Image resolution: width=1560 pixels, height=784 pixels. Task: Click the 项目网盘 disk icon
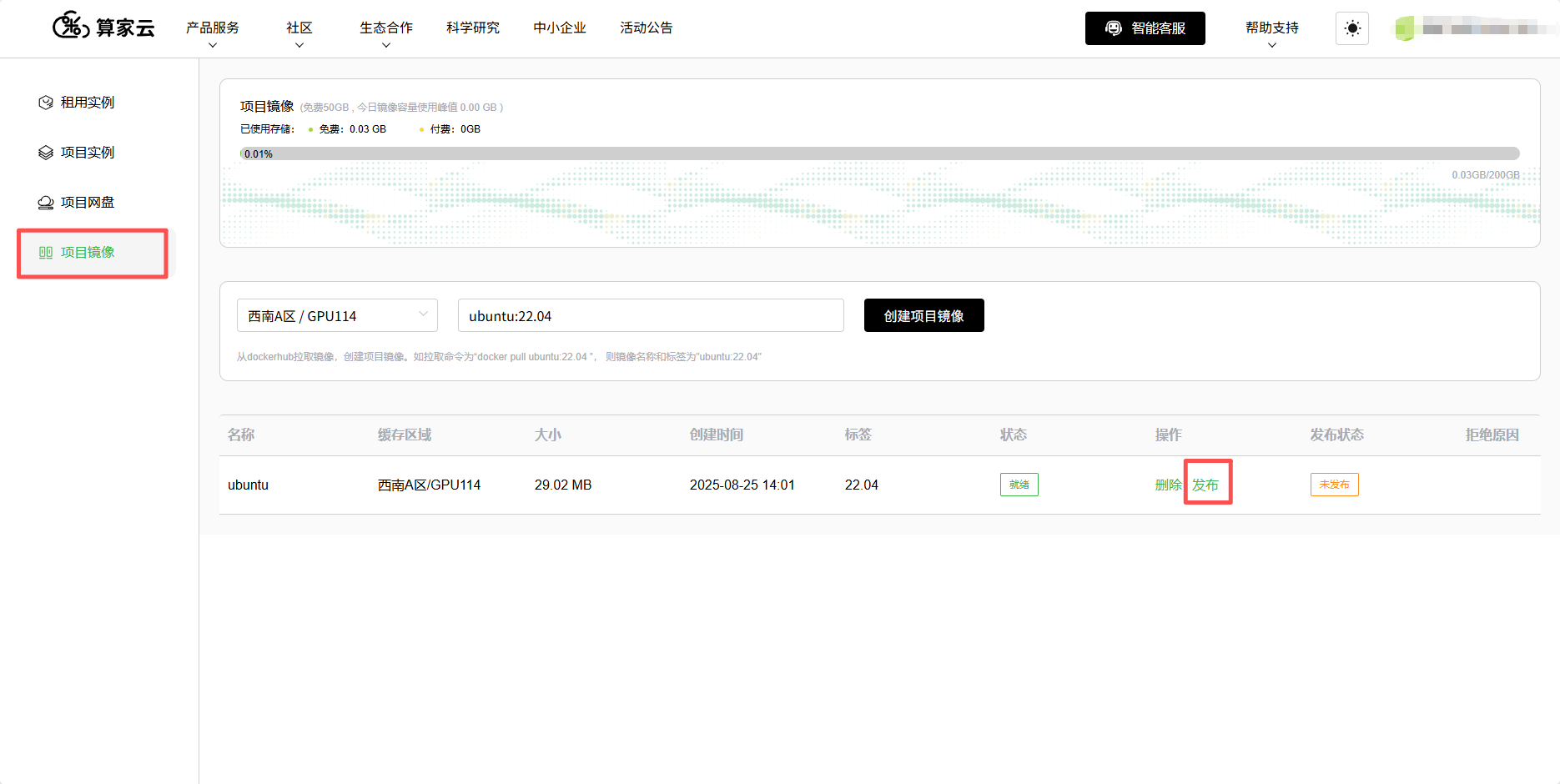46,203
